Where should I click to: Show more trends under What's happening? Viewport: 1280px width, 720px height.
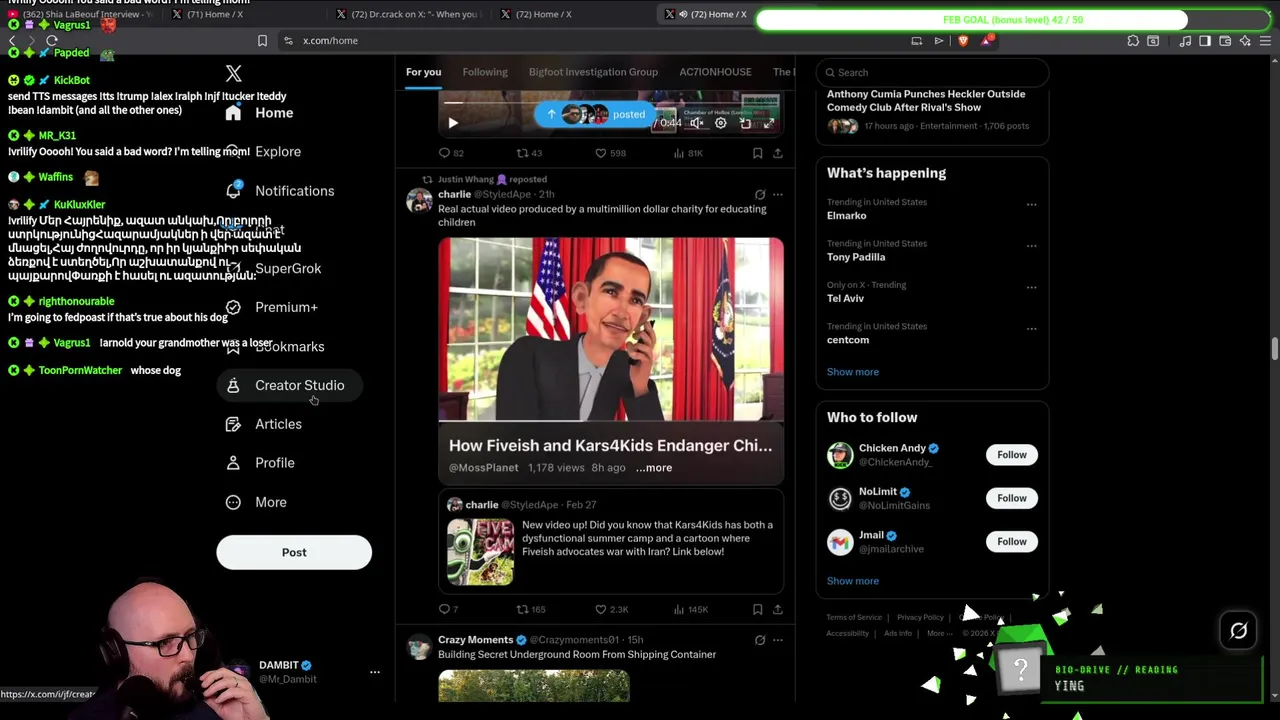coord(853,372)
